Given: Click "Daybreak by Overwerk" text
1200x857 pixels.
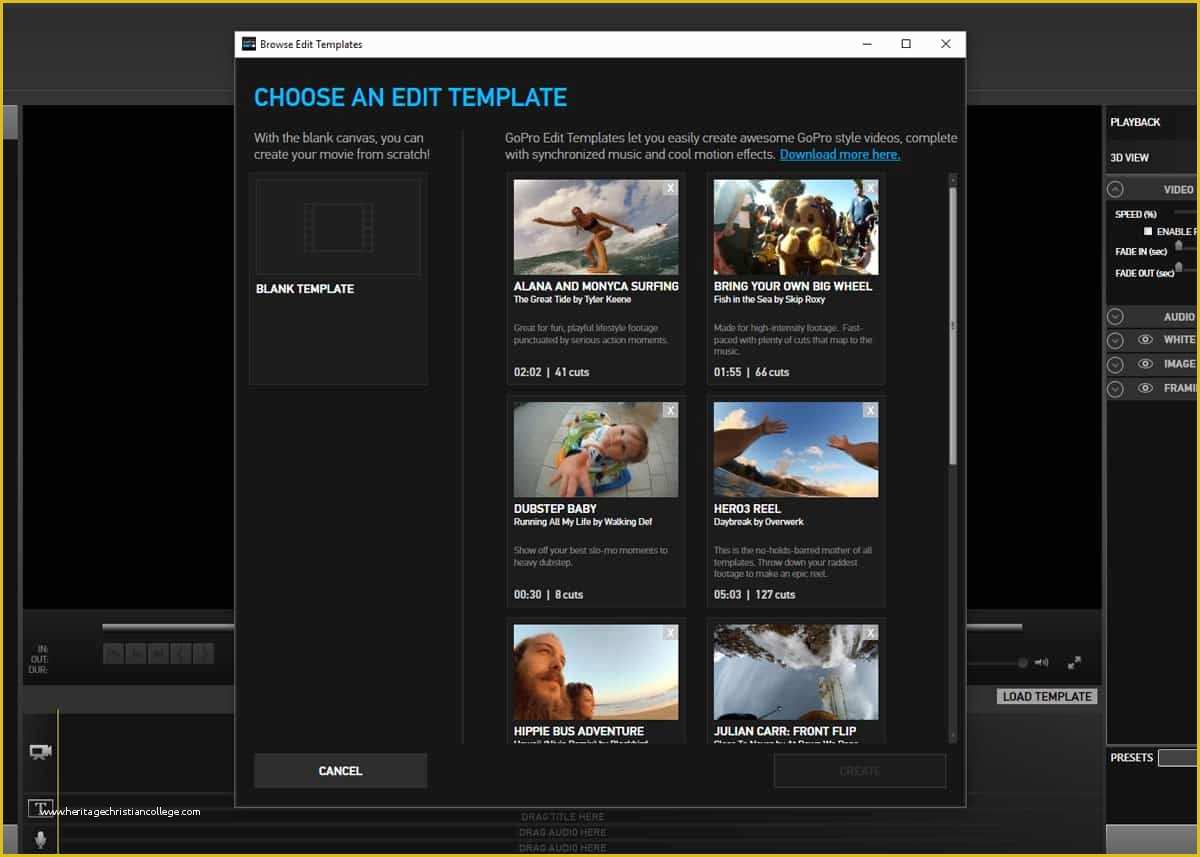Looking at the screenshot, I should 759,522.
